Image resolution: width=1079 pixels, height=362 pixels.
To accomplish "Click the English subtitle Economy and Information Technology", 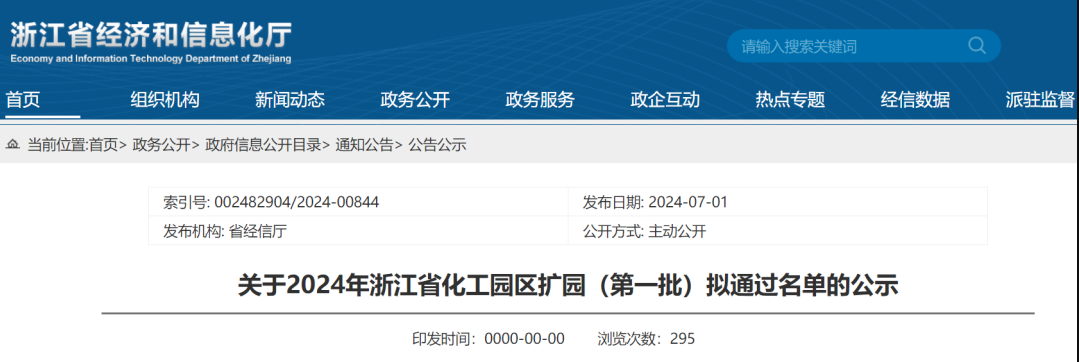I will click(151, 59).
